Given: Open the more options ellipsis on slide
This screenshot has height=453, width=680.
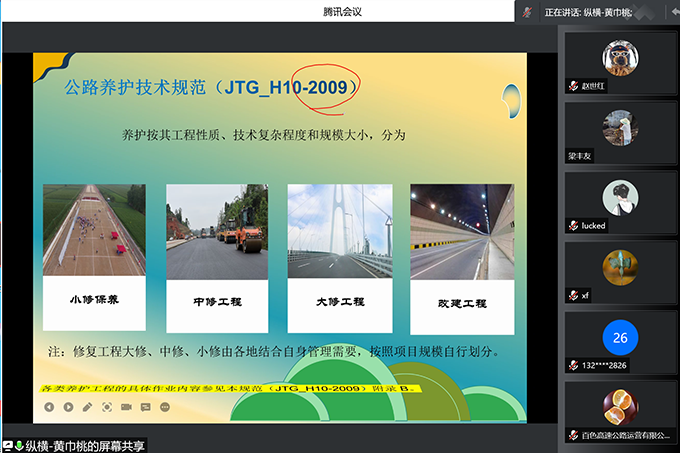Looking at the screenshot, I should click(x=165, y=407).
